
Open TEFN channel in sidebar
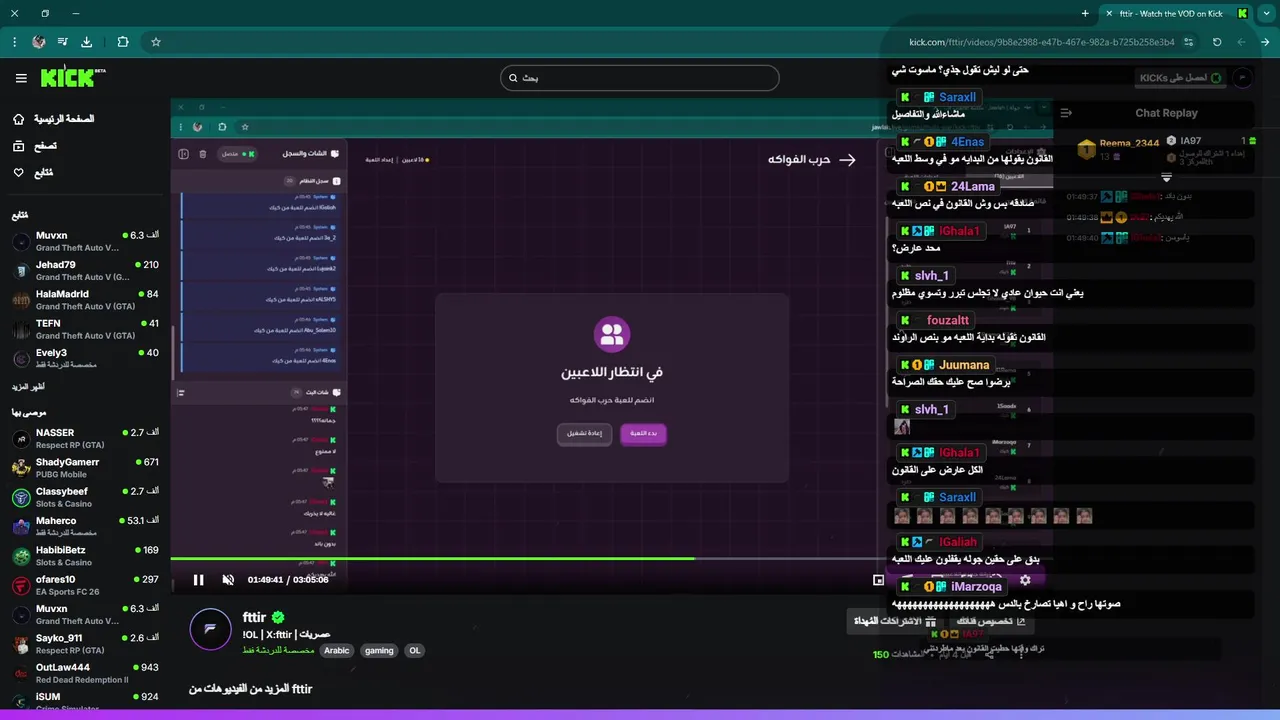pos(86,329)
